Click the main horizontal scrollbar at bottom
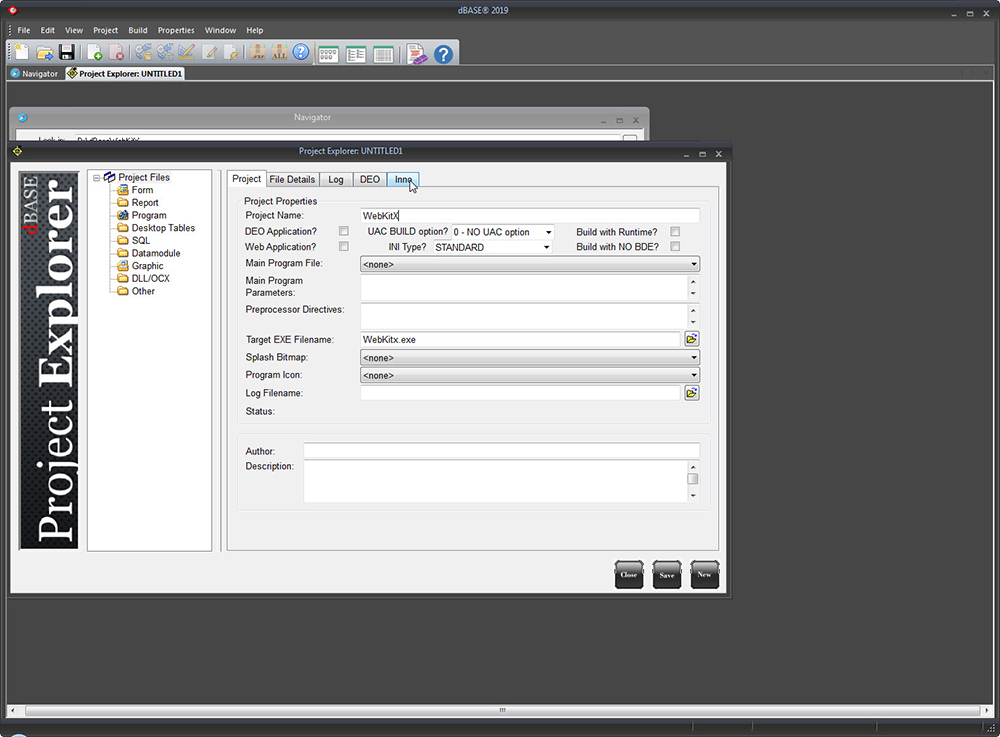 503,710
